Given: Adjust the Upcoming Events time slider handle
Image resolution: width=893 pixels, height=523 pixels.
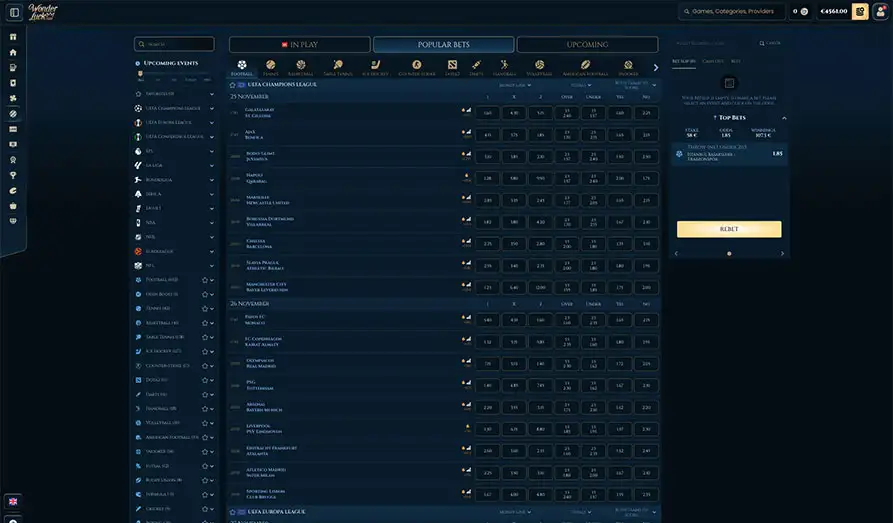Looking at the screenshot, I should pyautogui.click(x=141, y=74).
